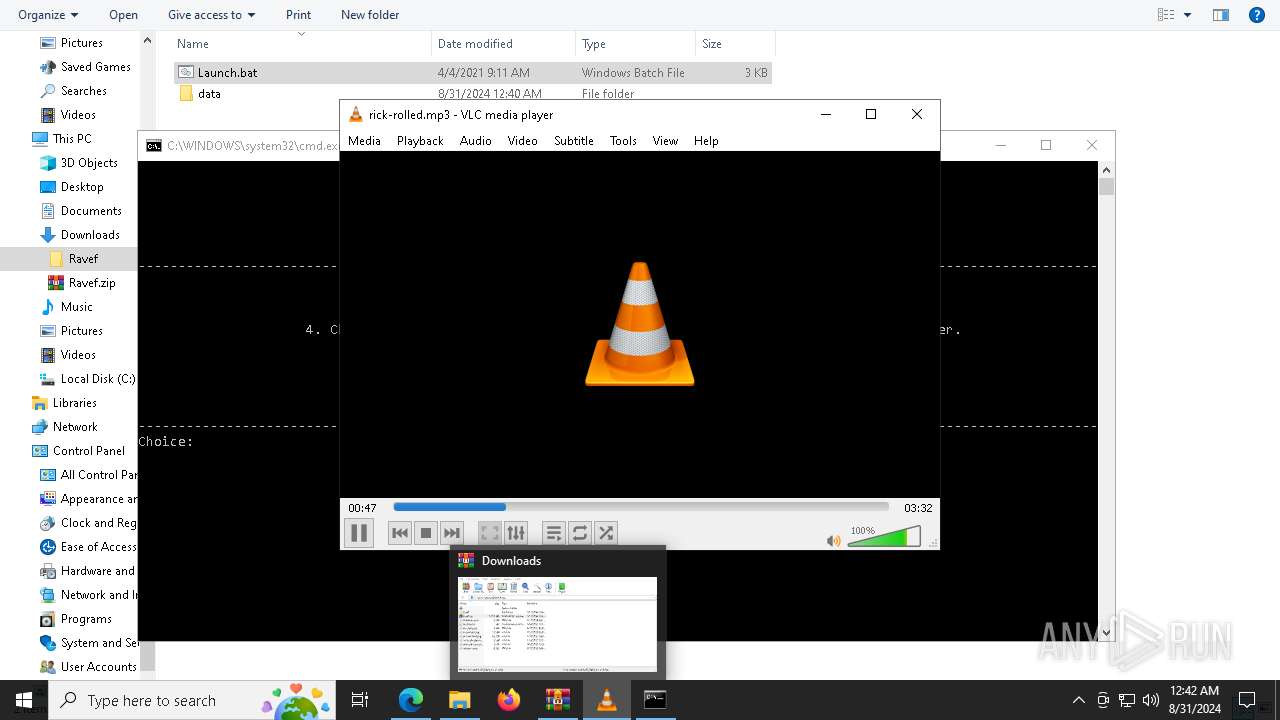
Task: Open Tools menu in VLC
Action: (x=623, y=141)
